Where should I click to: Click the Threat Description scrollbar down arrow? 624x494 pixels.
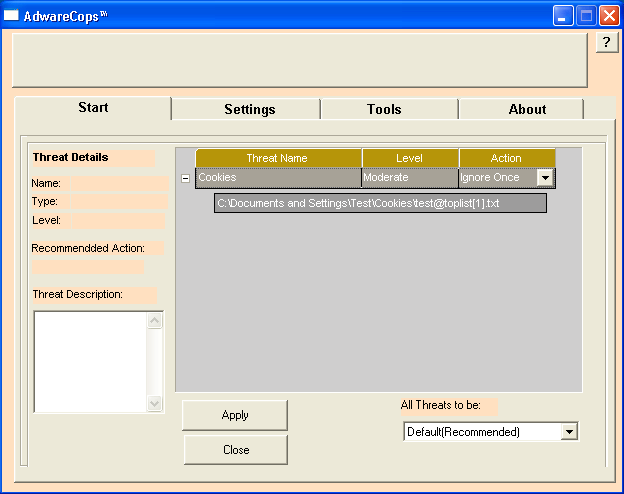pos(154,404)
